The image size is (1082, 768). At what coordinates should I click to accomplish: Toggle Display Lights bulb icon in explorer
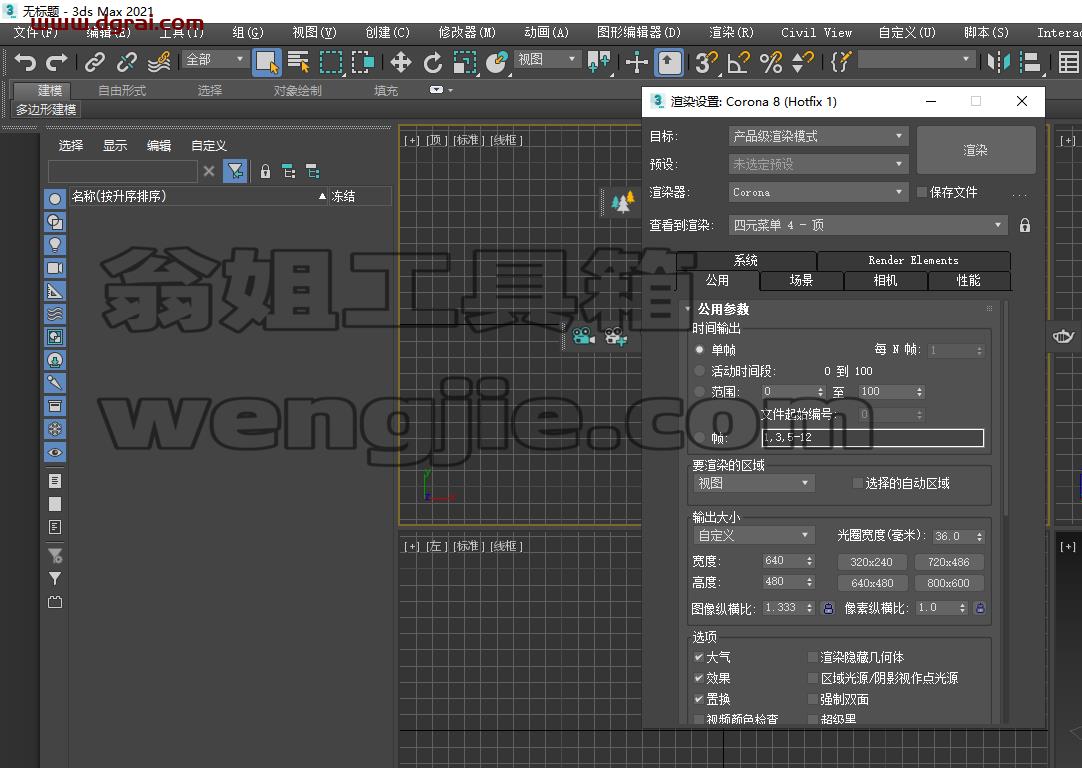coord(55,244)
